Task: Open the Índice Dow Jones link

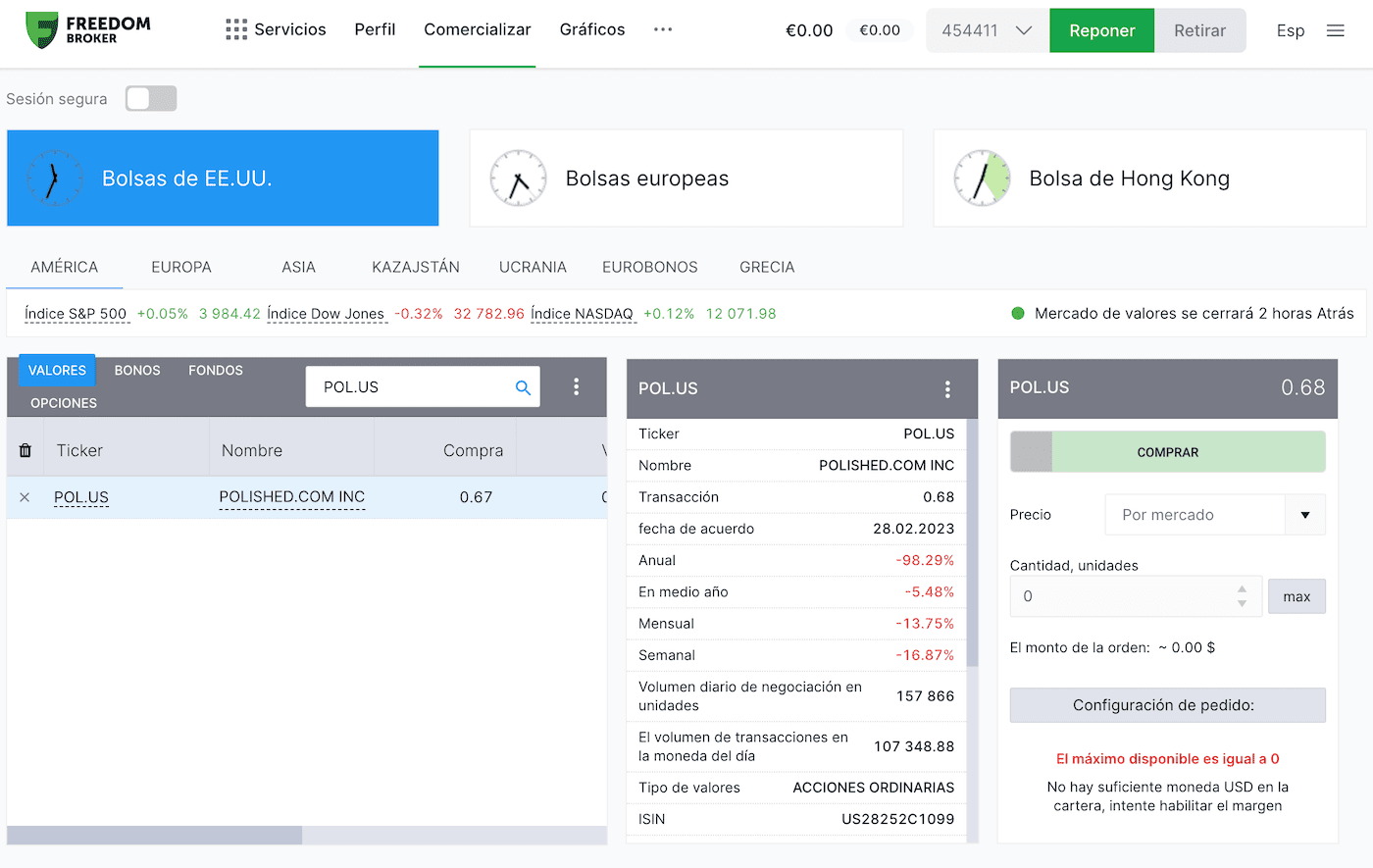Action: (x=326, y=314)
